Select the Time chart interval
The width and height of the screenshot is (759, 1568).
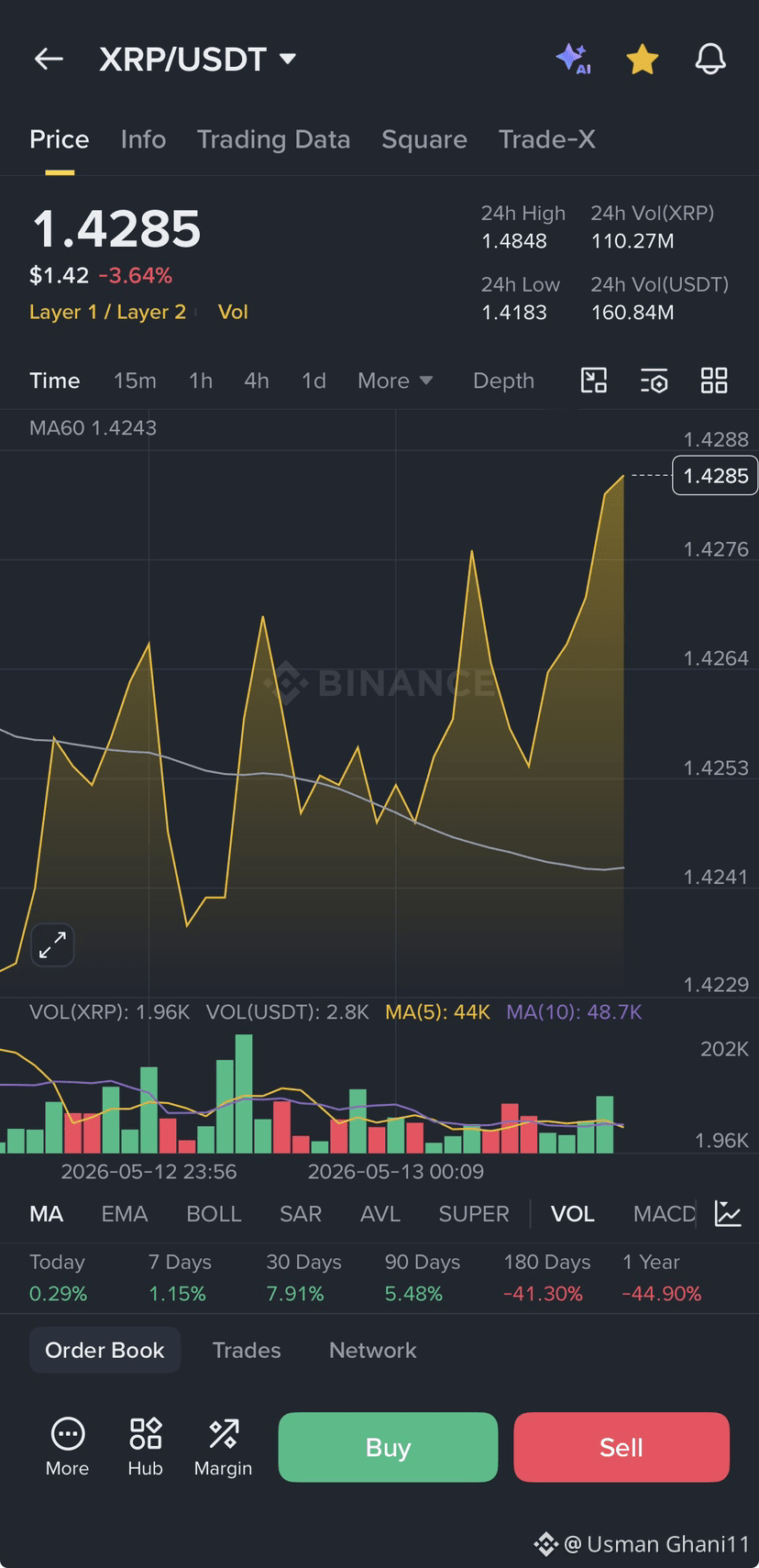[55, 381]
